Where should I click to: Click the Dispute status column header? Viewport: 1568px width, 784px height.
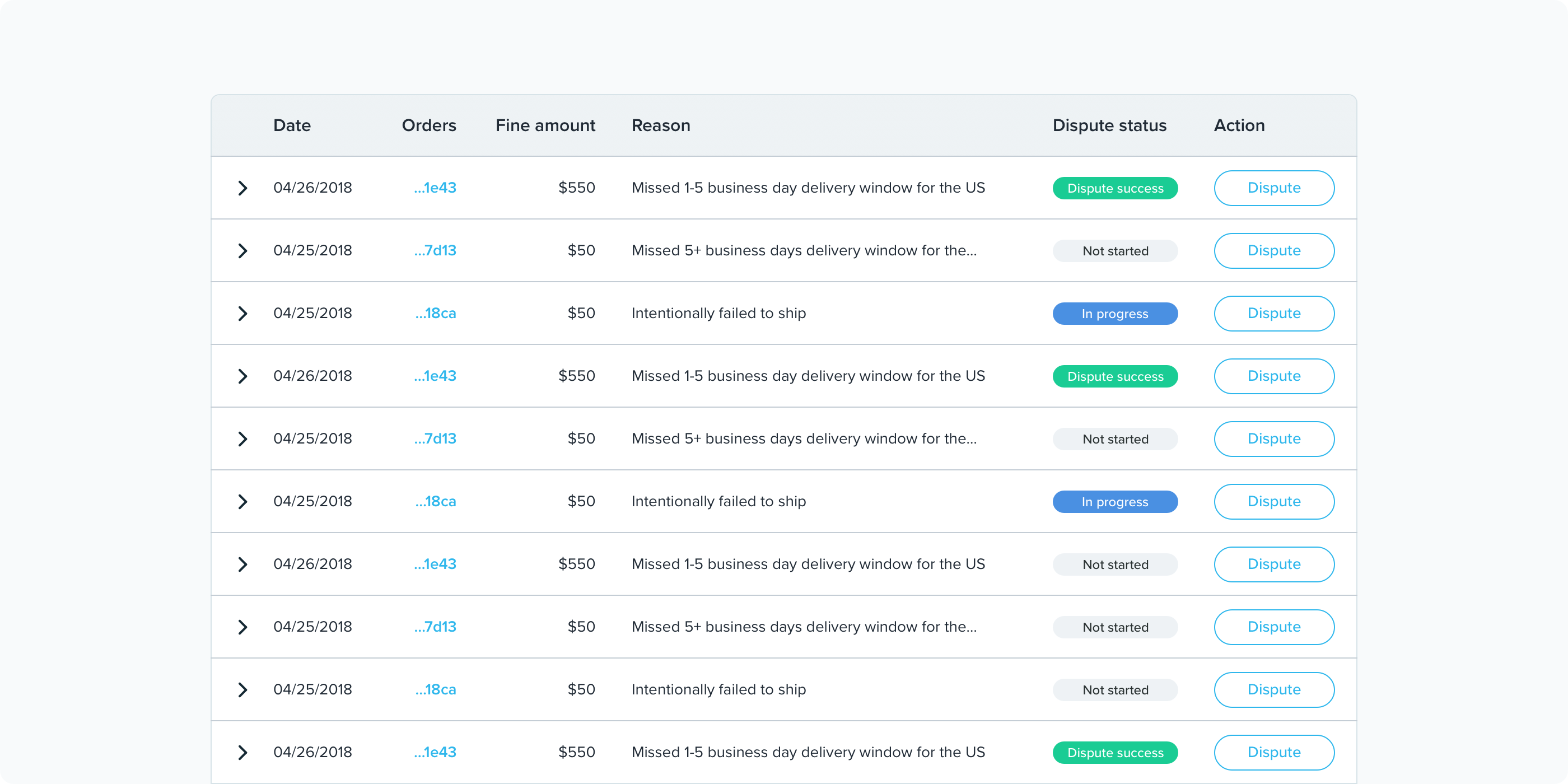pyautogui.click(x=1109, y=125)
